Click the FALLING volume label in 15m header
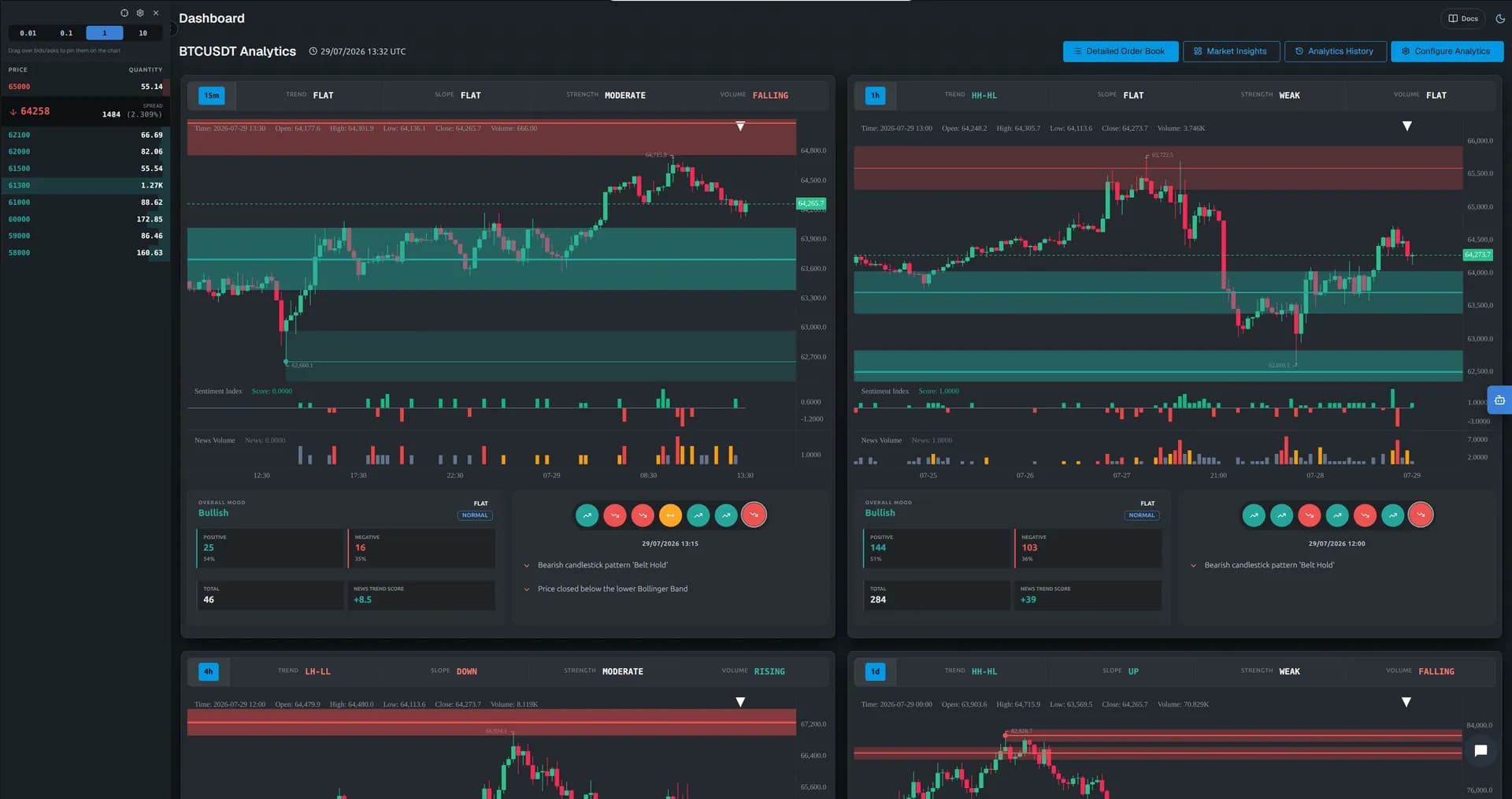Screen dimensions: 1512x799 (x=770, y=95)
